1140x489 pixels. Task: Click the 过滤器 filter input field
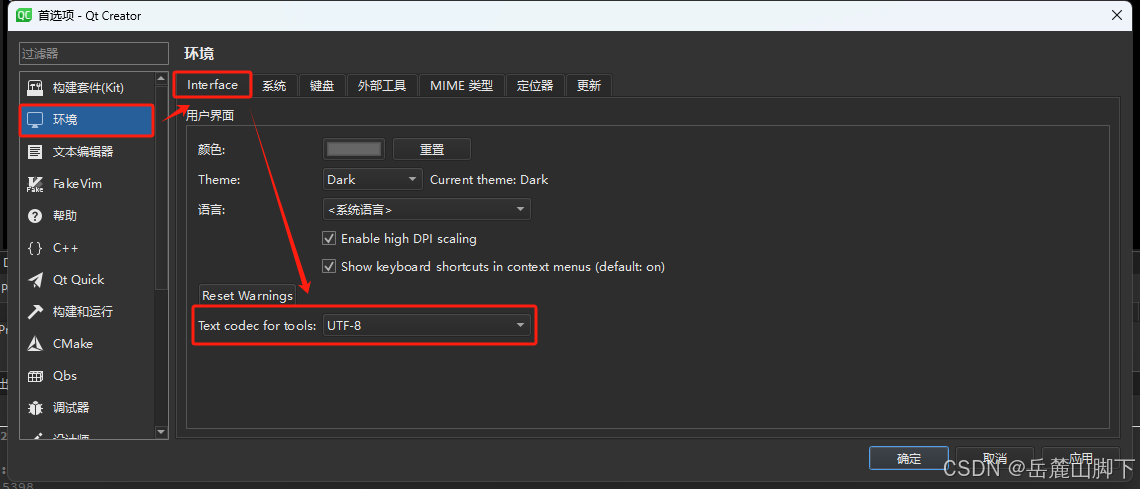94,54
